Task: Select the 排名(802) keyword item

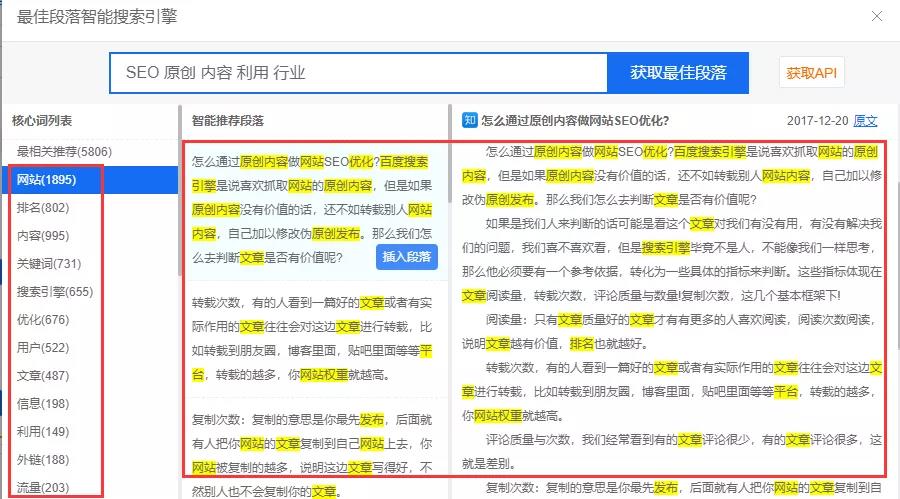Action: coord(43,208)
